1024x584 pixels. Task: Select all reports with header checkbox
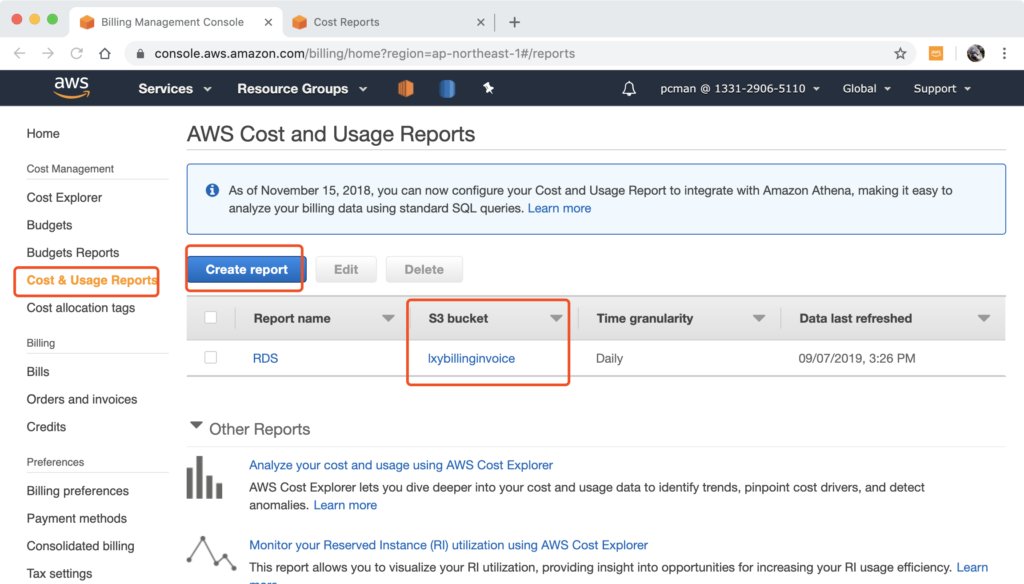click(210, 317)
